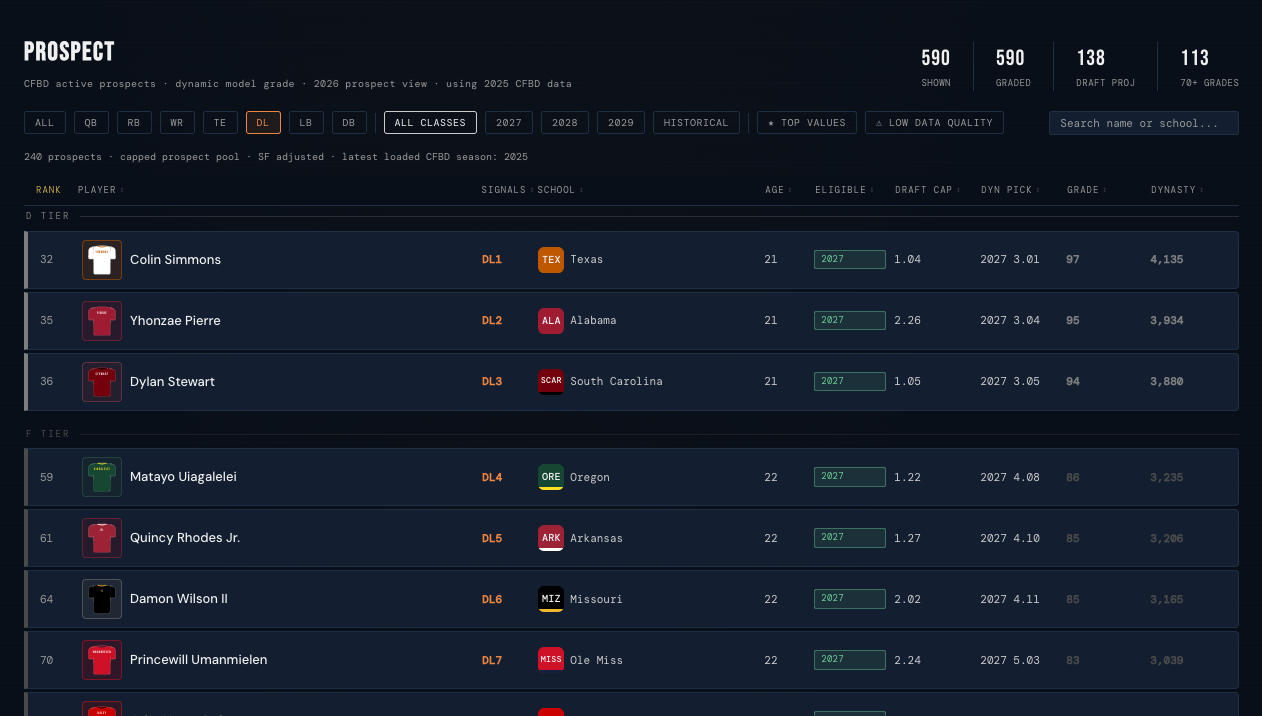
Task: Select the All Classes button
Action: [430, 123]
